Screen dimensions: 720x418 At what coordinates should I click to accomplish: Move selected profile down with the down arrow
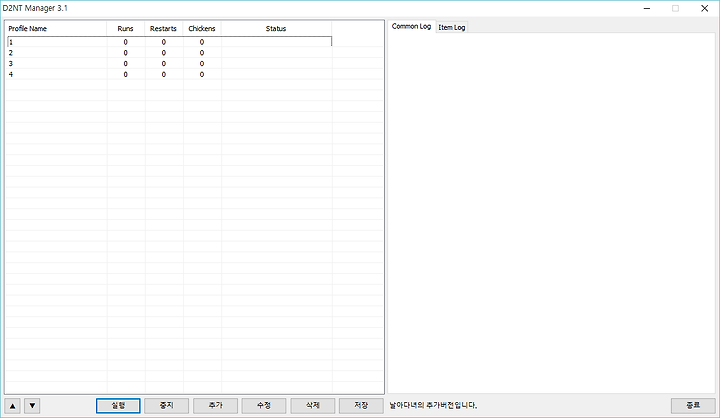click(x=32, y=406)
